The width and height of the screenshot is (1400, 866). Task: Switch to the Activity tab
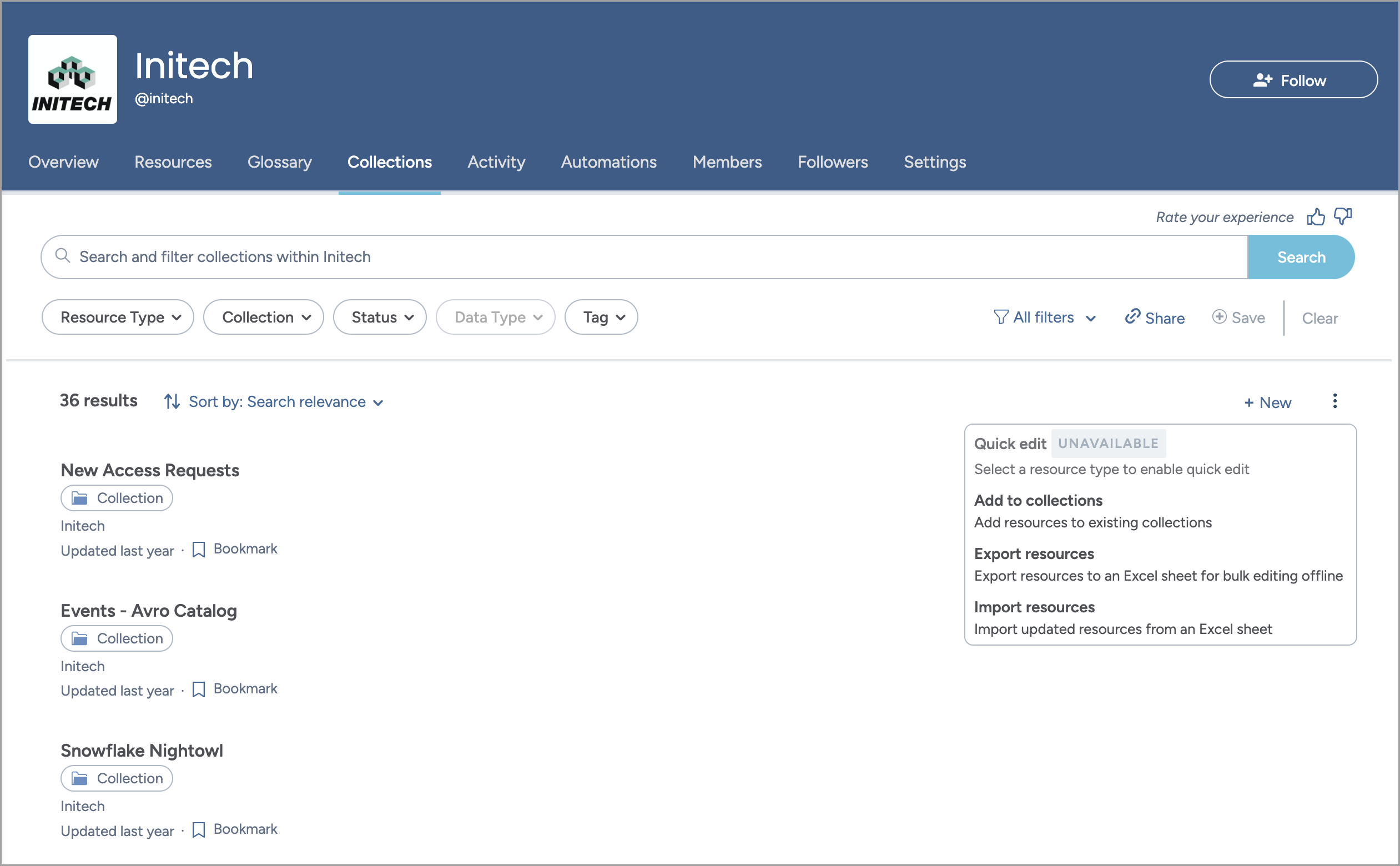(x=496, y=161)
